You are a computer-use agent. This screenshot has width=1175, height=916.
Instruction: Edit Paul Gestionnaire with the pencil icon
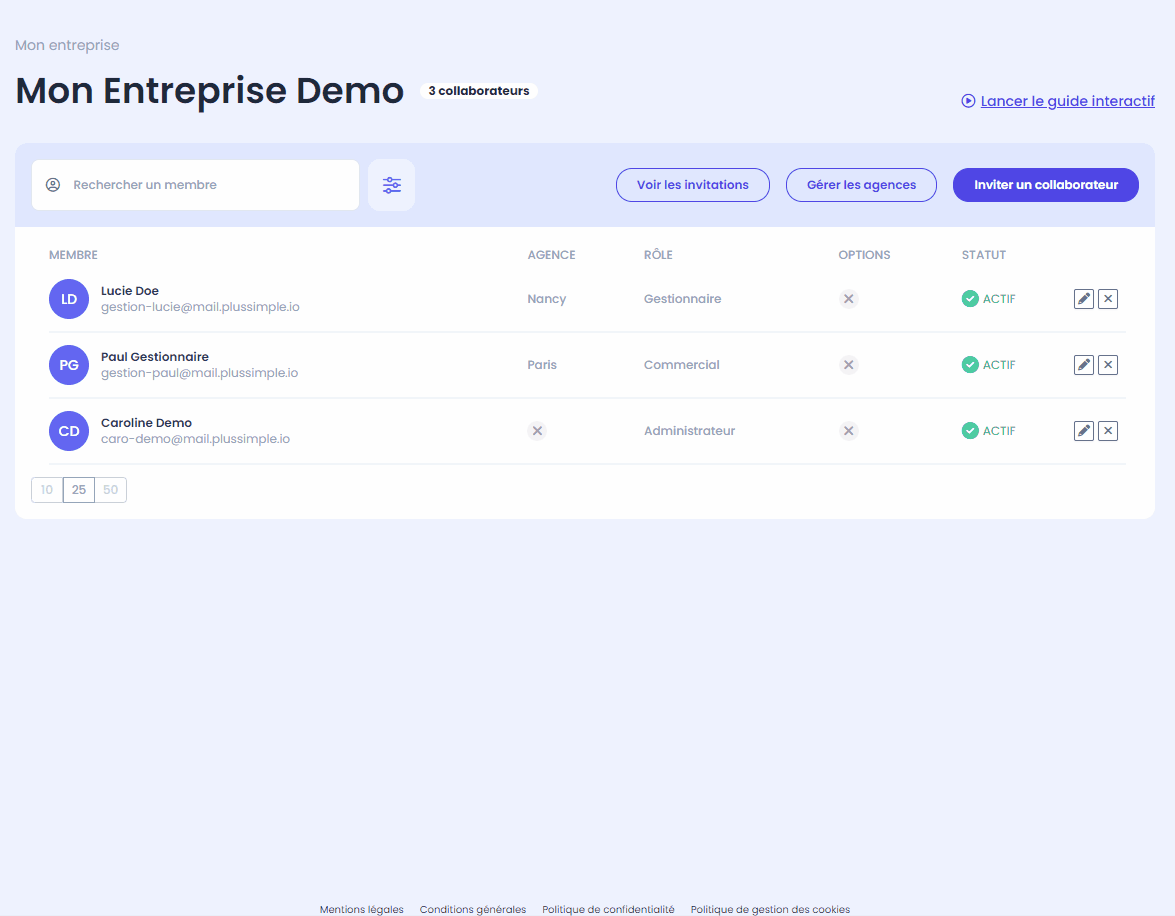point(1084,365)
